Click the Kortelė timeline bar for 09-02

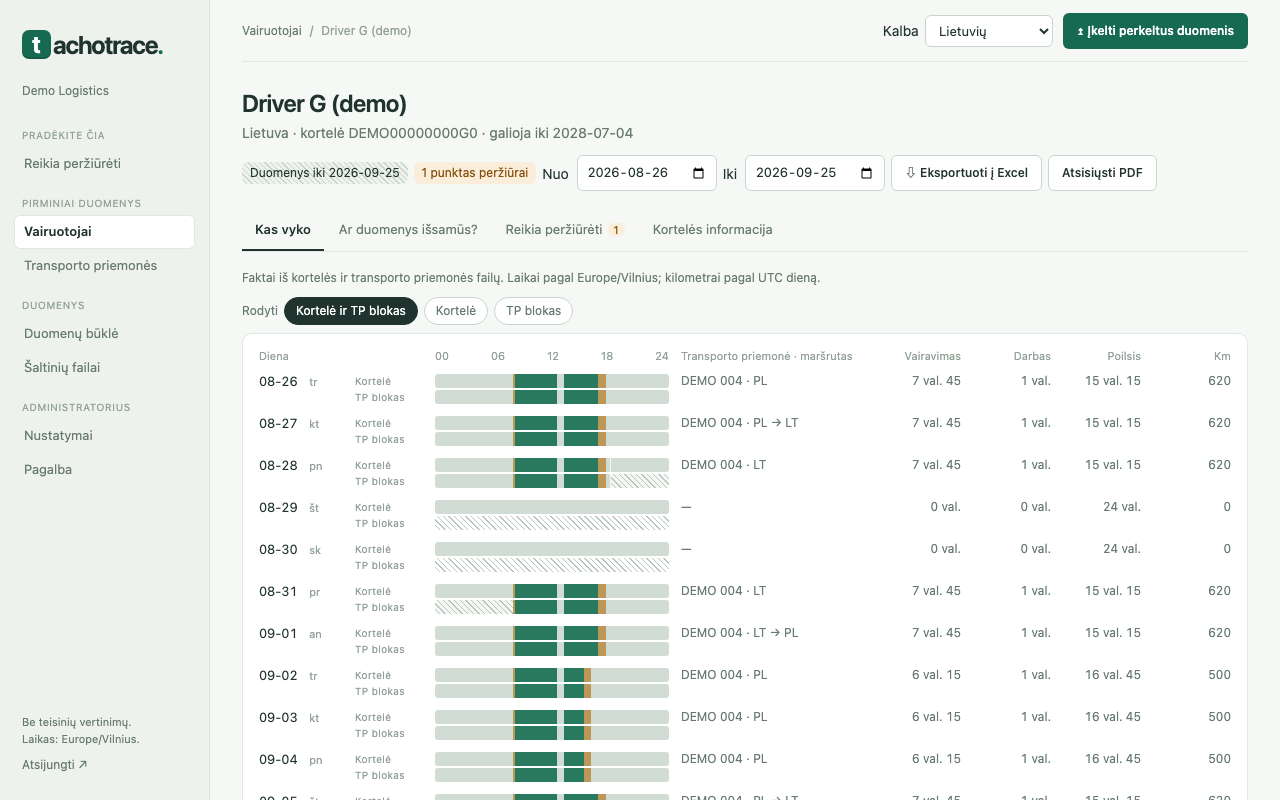coord(552,675)
